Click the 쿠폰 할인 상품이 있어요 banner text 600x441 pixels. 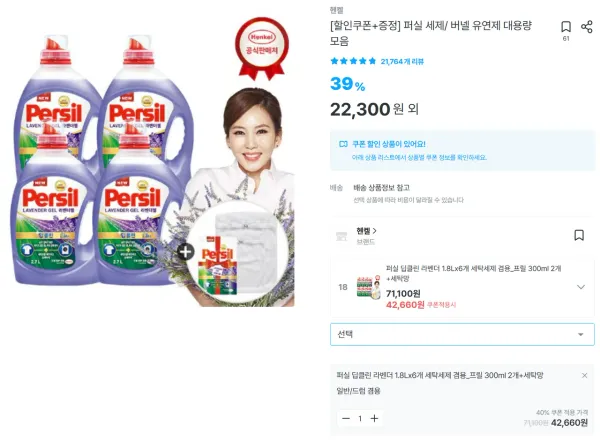[x=388, y=144]
